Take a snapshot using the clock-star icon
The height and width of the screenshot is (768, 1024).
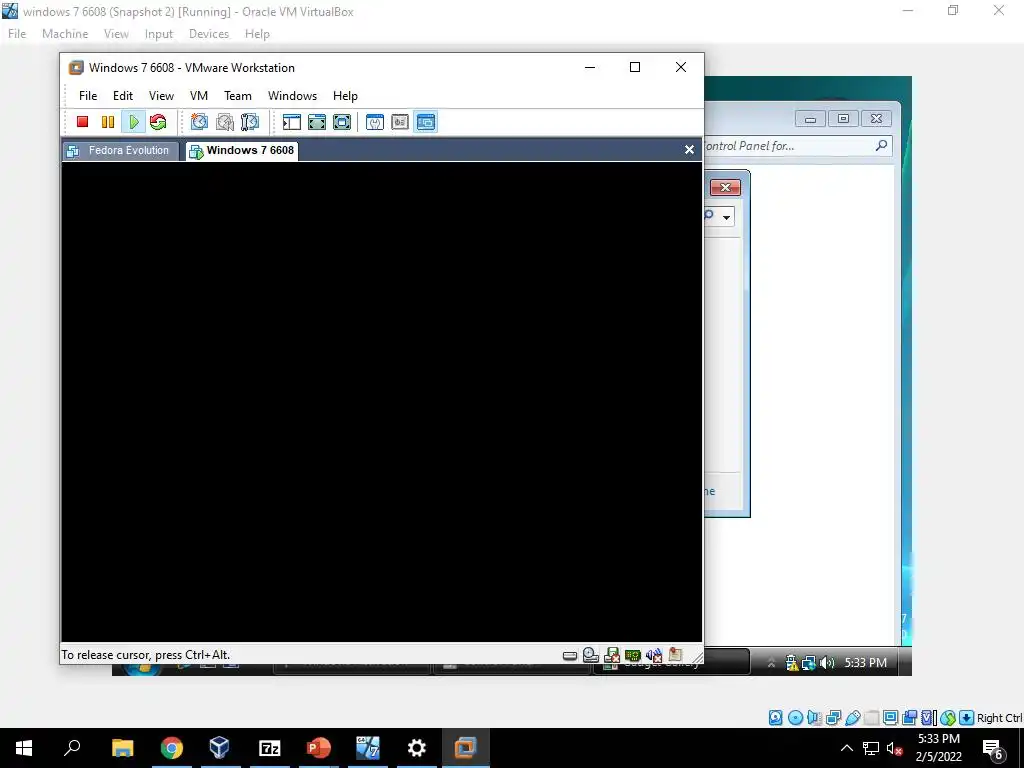click(199, 122)
